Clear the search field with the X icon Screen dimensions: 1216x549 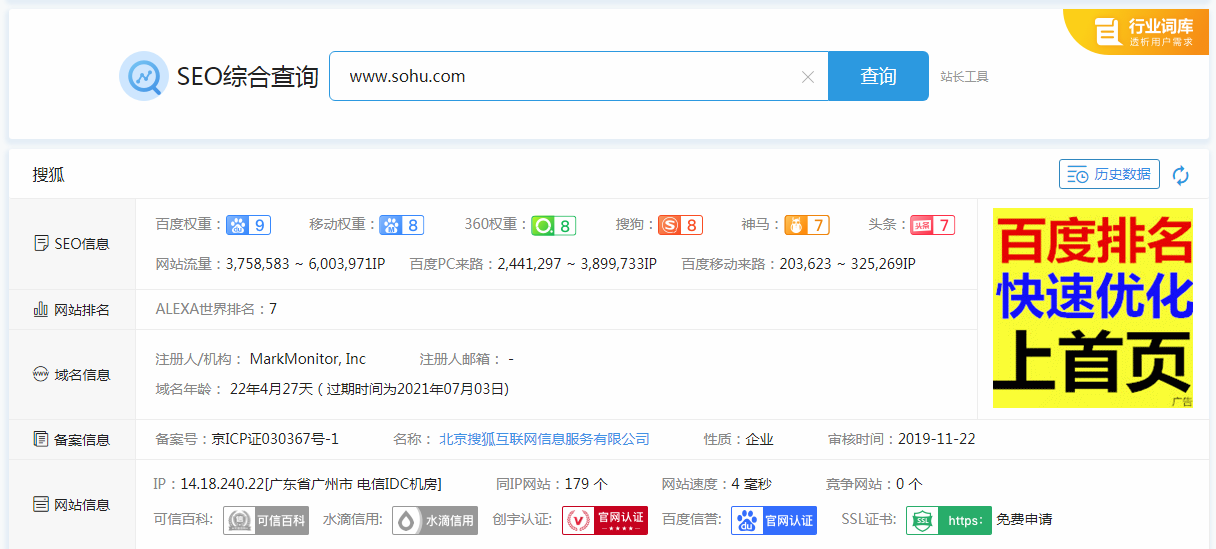tap(808, 77)
